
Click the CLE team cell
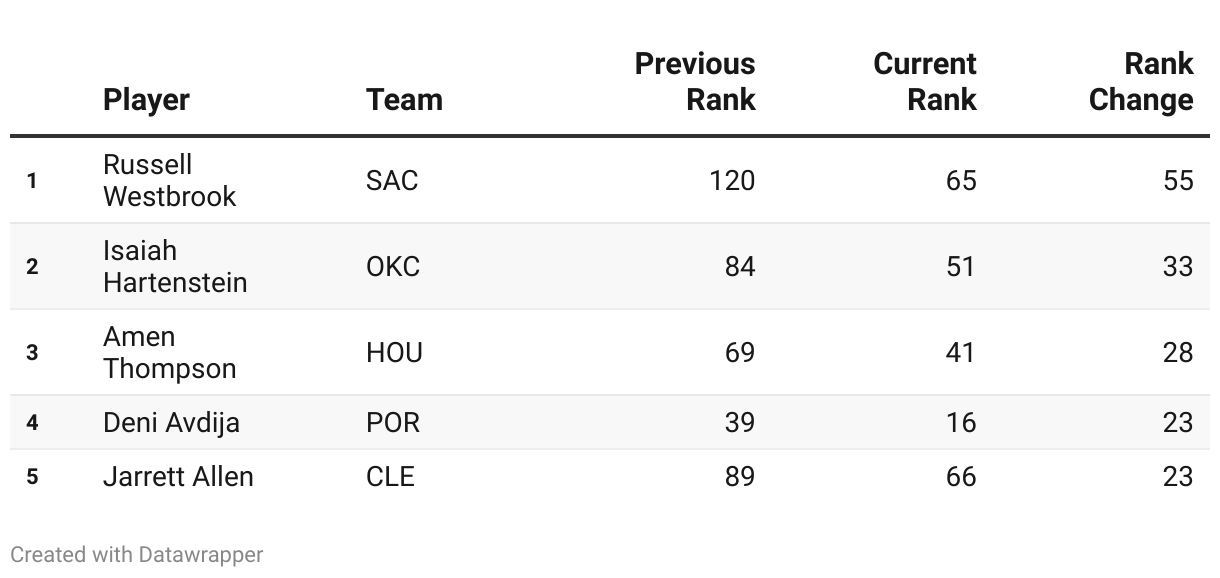point(390,476)
